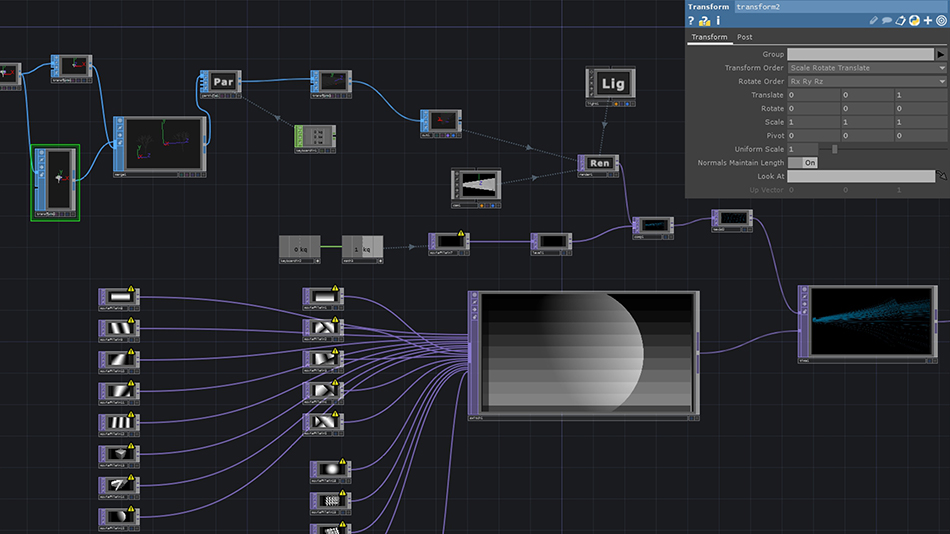Click the copy parameters icon
The width and height of the screenshot is (950, 534).
pos(900,21)
